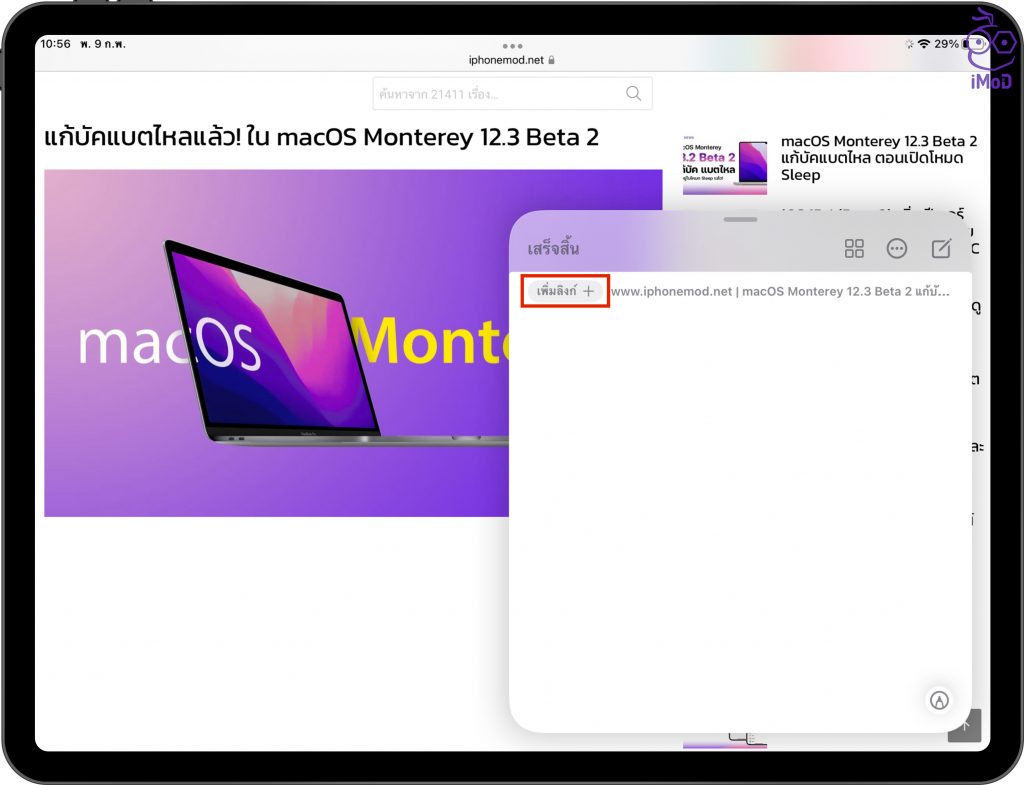Tap the iphonemod.net address bar

[x=505, y=60]
